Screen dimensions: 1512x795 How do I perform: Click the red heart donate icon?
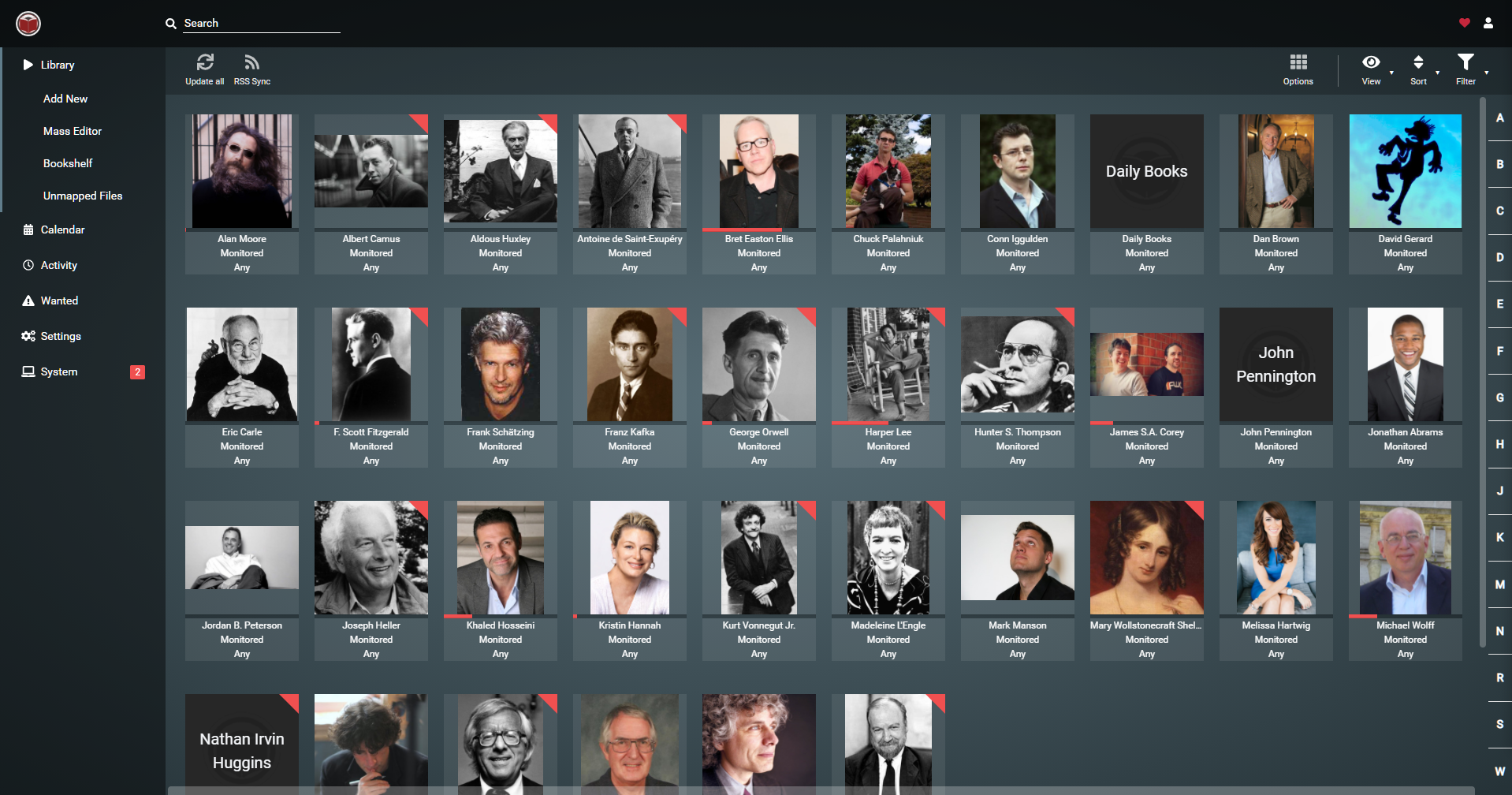coord(1464,23)
